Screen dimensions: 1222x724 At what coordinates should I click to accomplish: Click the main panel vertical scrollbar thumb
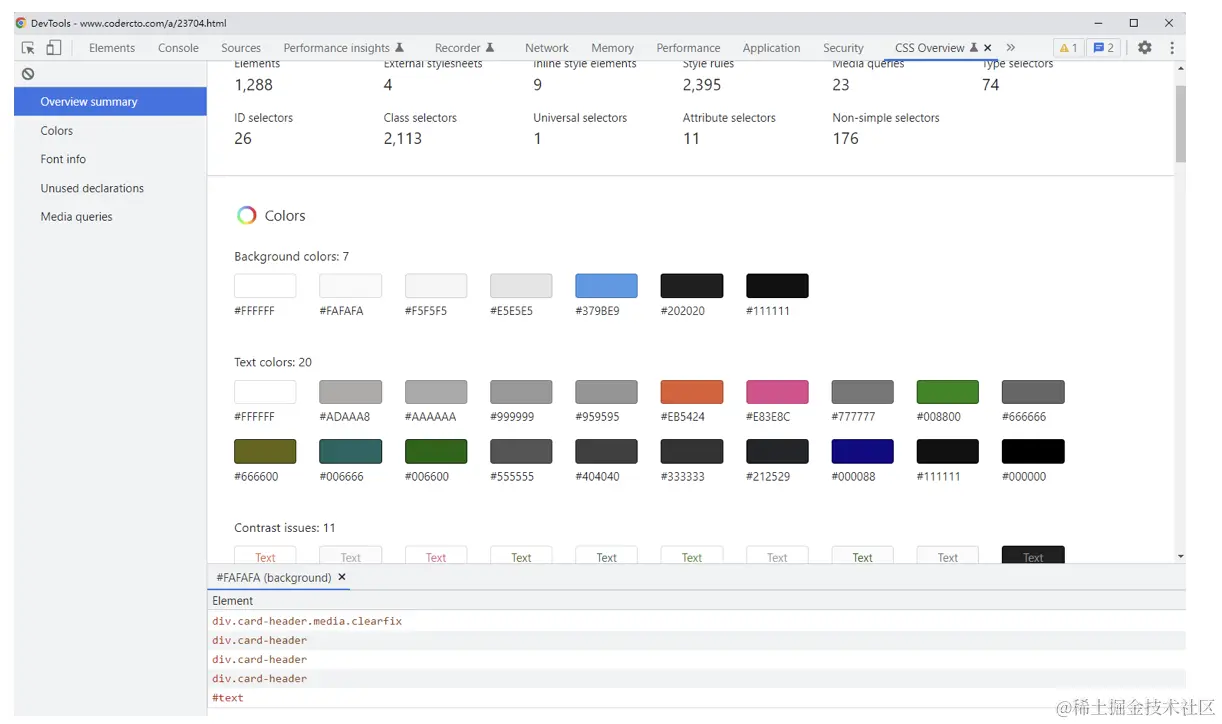[x=1180, y=123]
